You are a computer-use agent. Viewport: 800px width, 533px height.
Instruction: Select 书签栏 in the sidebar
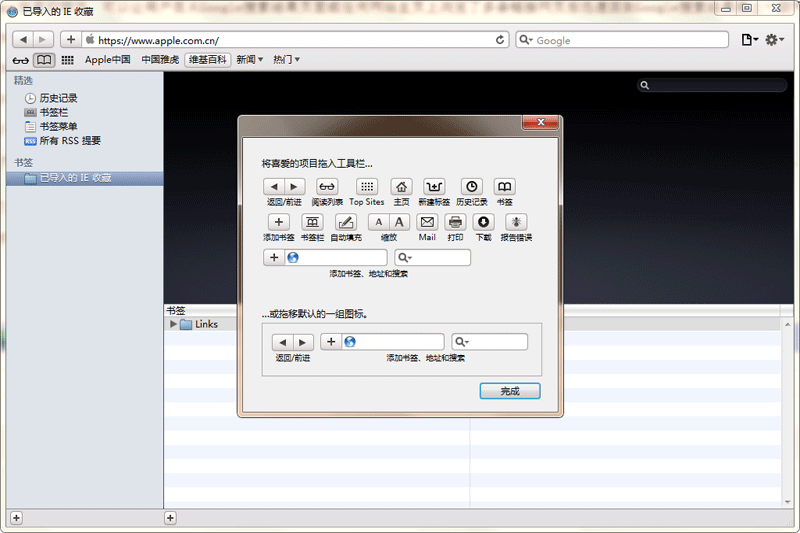point(46,112)
